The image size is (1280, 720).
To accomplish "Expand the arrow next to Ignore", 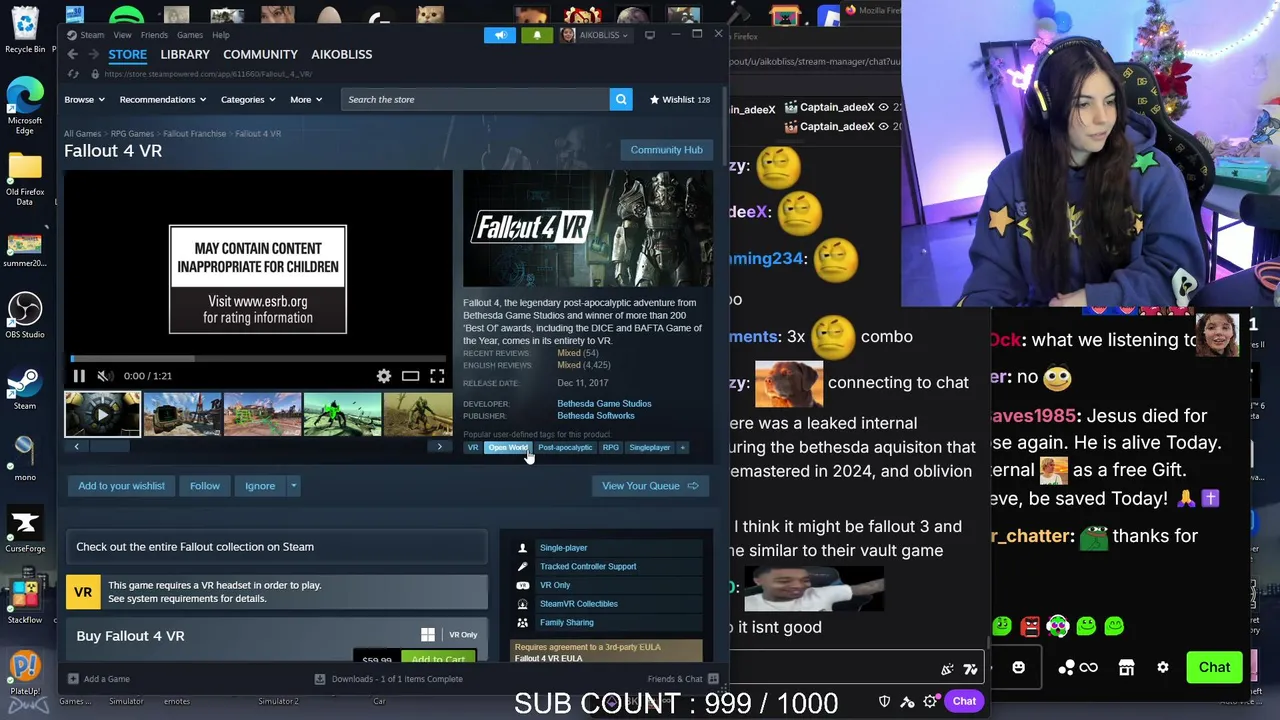I will click(293, 486).
